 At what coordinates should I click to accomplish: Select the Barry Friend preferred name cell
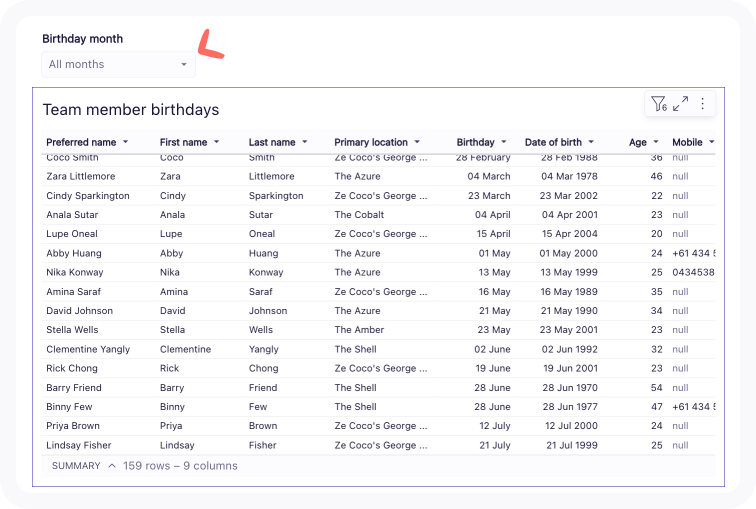74,388
